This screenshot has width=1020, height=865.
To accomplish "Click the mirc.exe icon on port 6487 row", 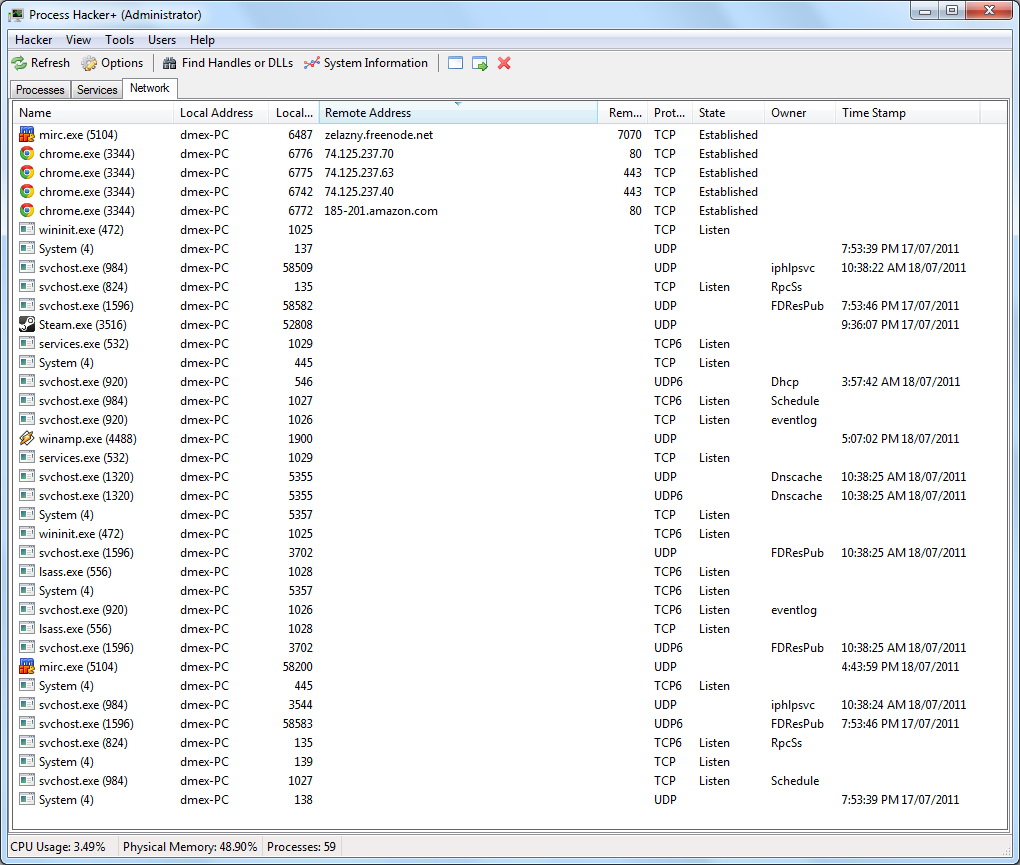I will click(x=27, y=135).
